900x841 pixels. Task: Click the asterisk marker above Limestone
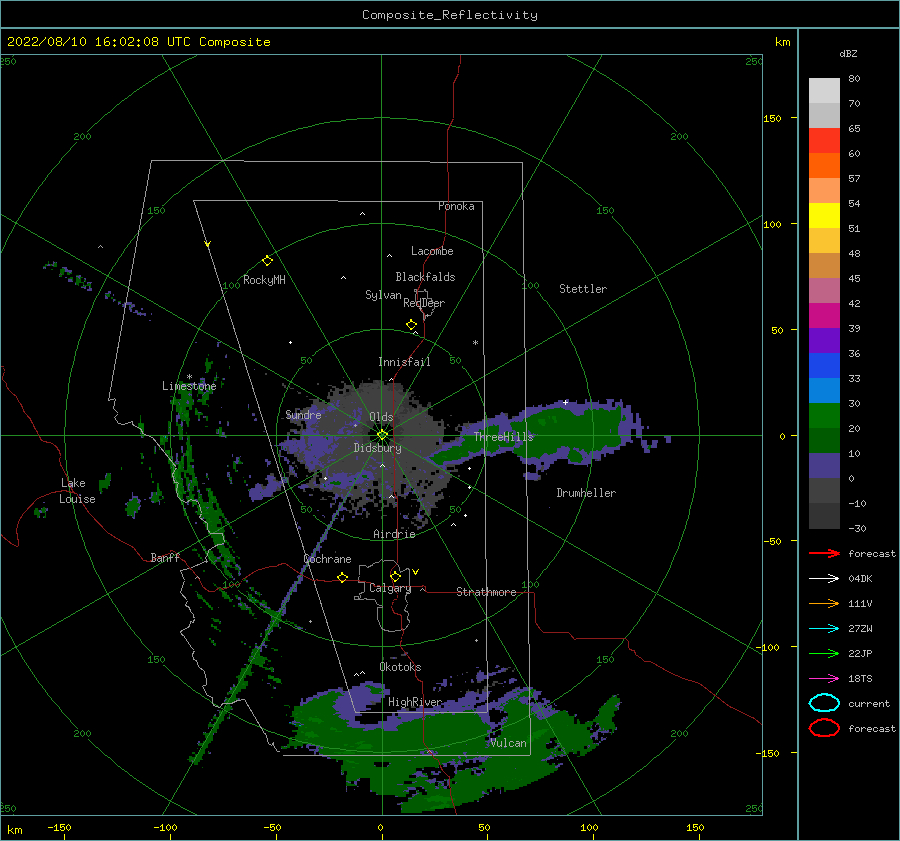point(189,377)
